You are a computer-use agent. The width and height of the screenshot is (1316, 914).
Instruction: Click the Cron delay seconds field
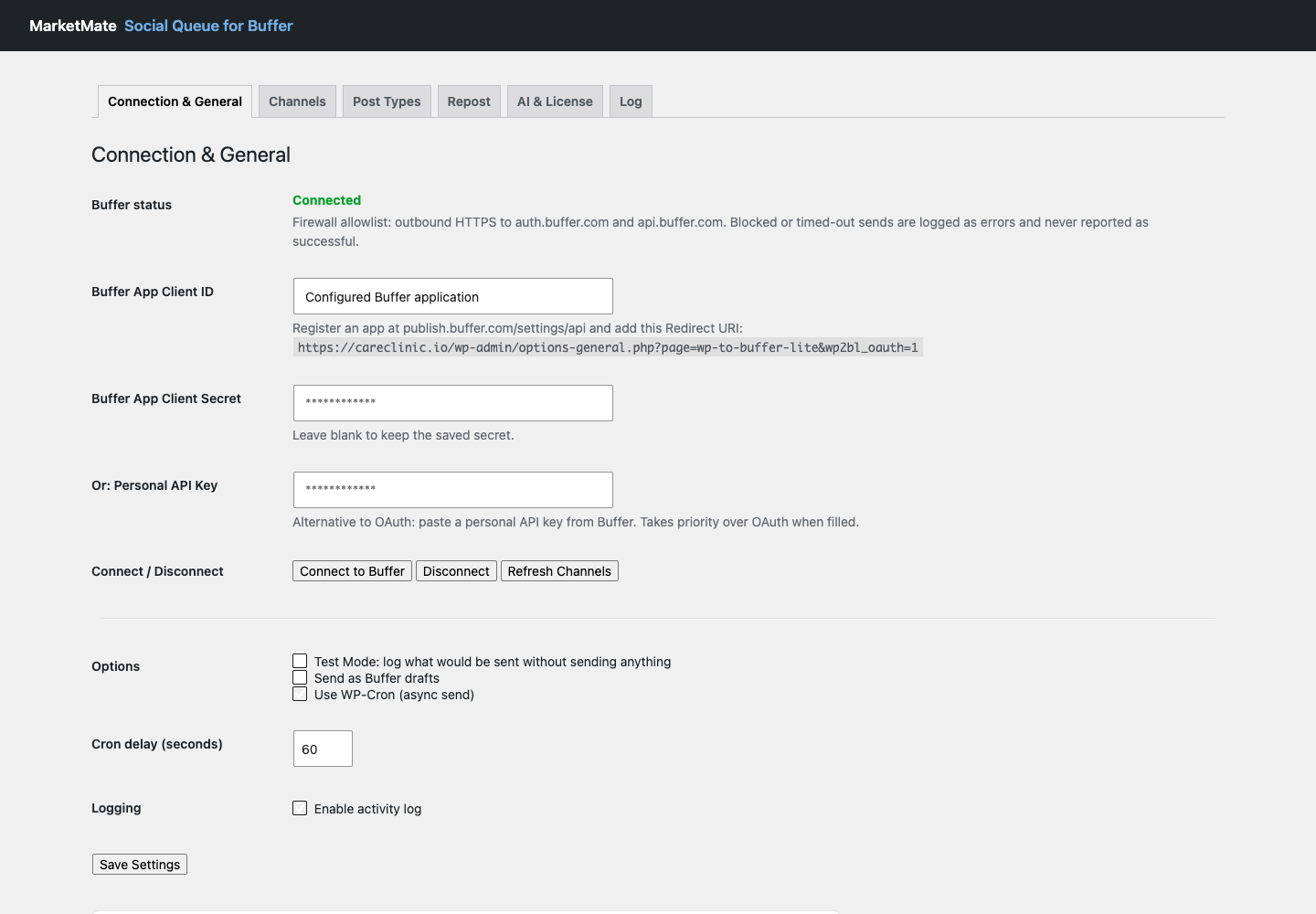pyautogui.click(x=323, y=749)
